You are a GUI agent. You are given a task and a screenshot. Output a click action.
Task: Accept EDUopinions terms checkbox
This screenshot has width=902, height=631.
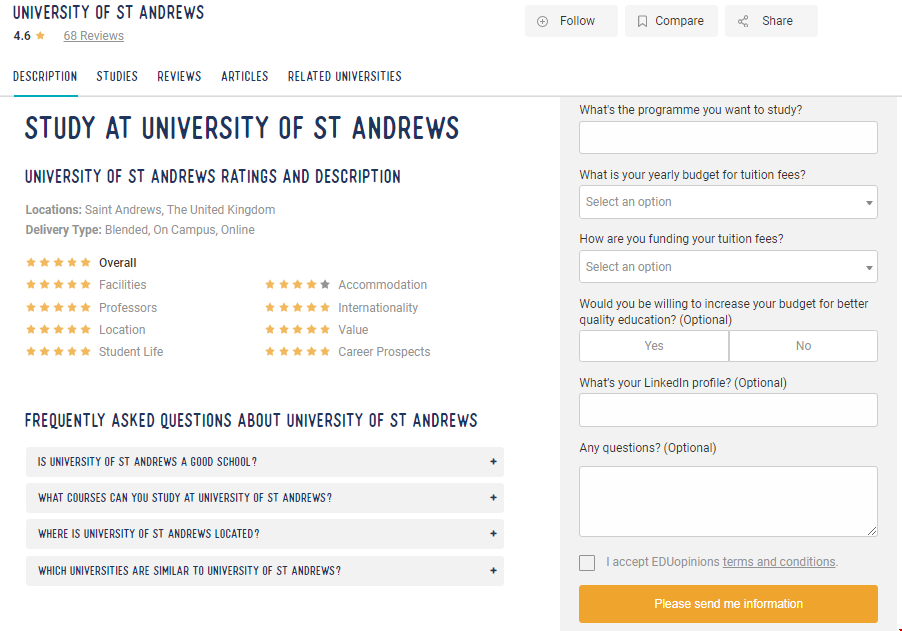pyautogui.click(x=587, y=563)
